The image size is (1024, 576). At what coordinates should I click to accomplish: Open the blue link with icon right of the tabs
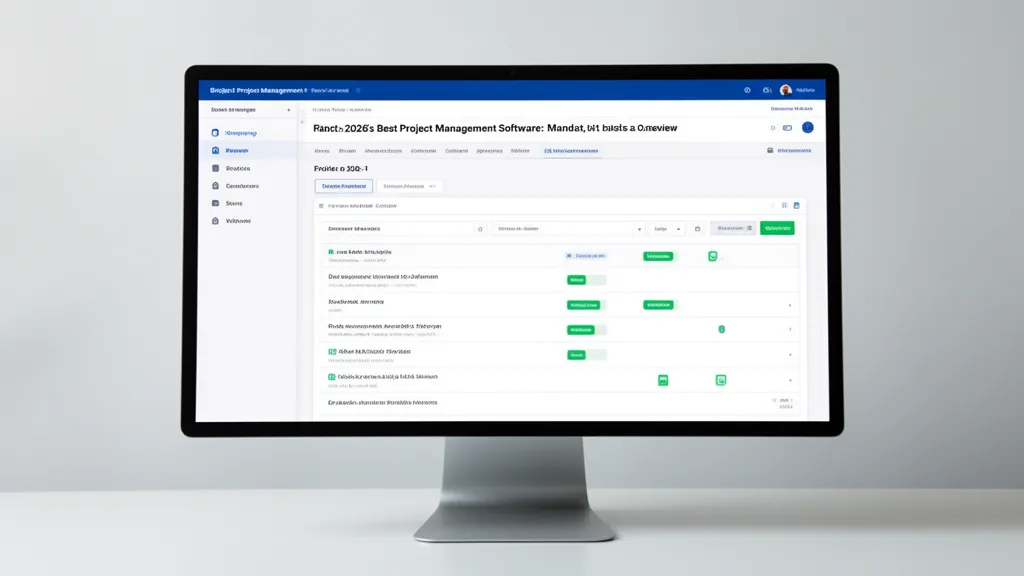pyautogui.click(x=789, y=151)
